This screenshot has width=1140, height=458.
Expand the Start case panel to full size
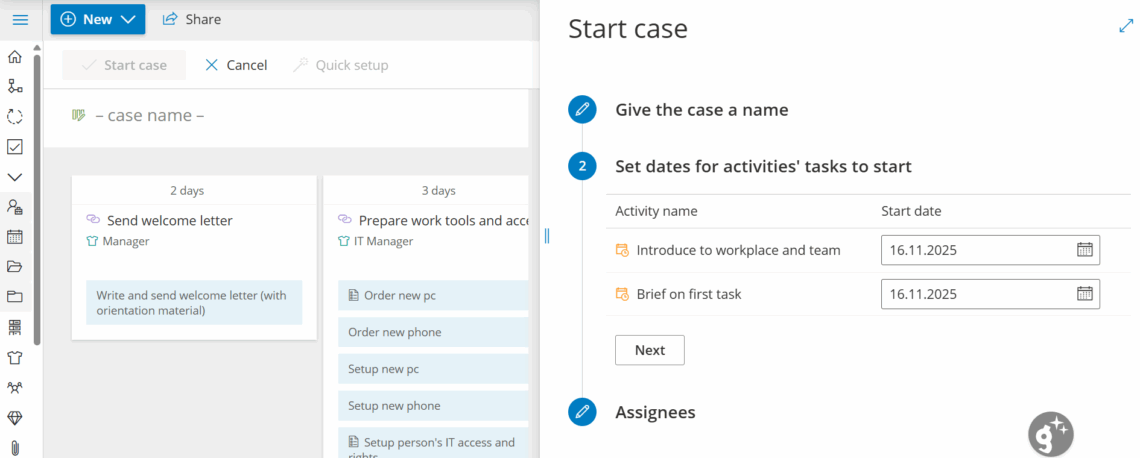tap(1125, 27)
